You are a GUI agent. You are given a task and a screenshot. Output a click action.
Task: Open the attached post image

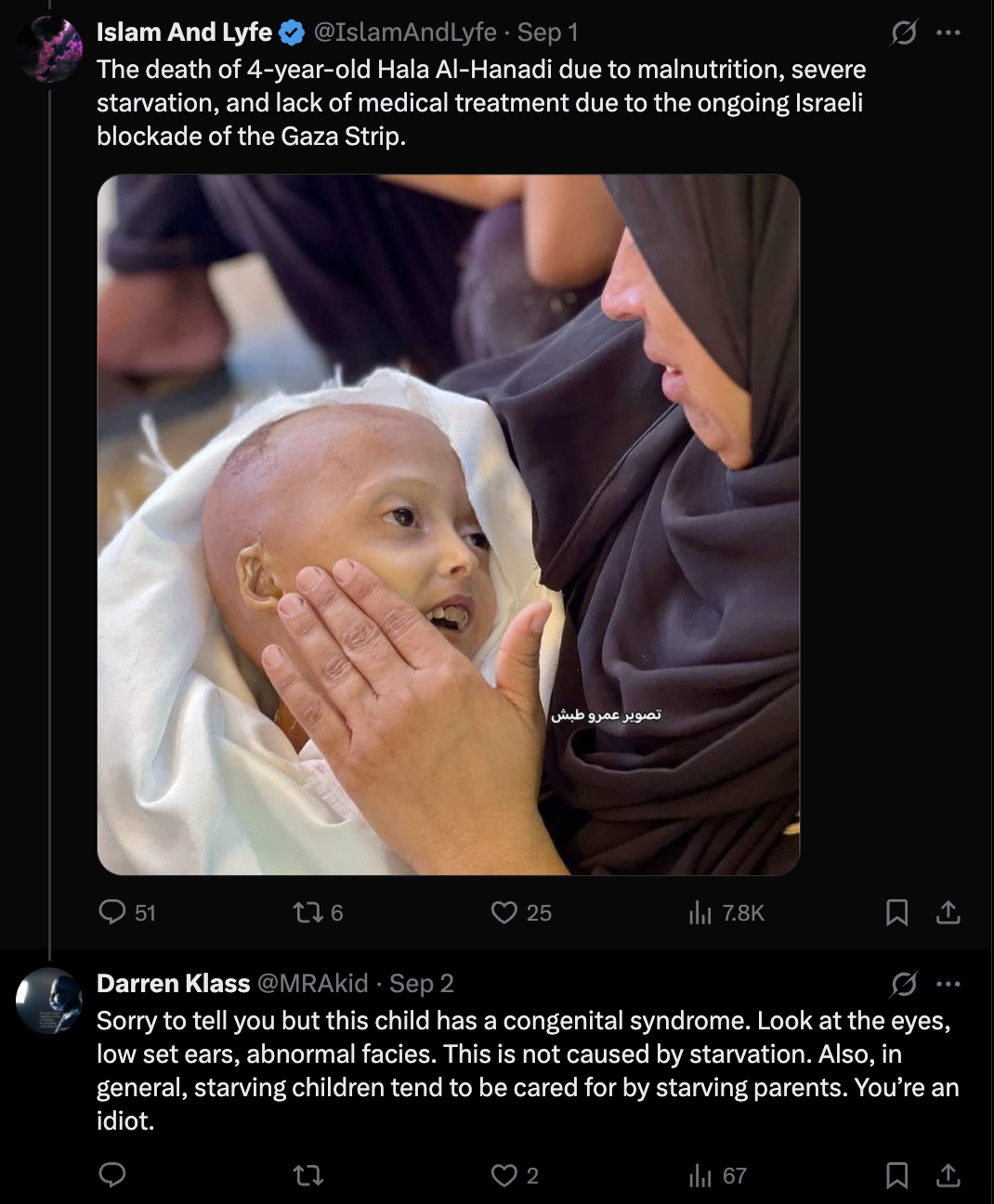click(x=448, y=525)
